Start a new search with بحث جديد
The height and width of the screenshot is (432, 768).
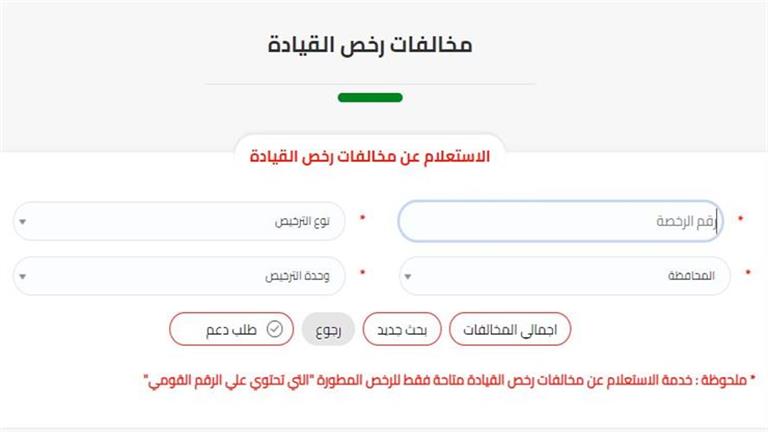pyautogui.click(x=401, y=328)
